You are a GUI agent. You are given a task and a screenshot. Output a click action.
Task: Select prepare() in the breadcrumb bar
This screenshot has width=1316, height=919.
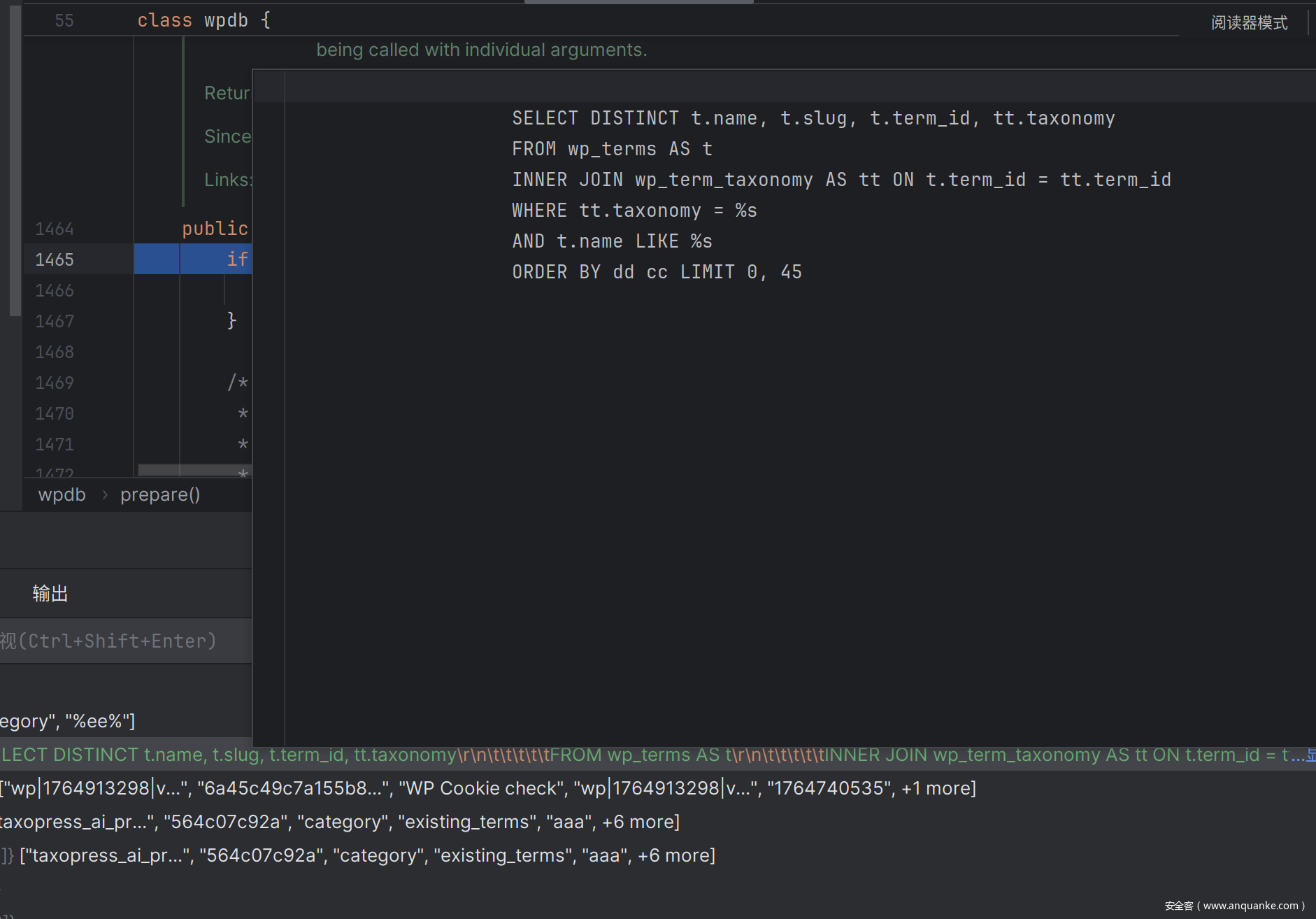click(x=160, y=494)
